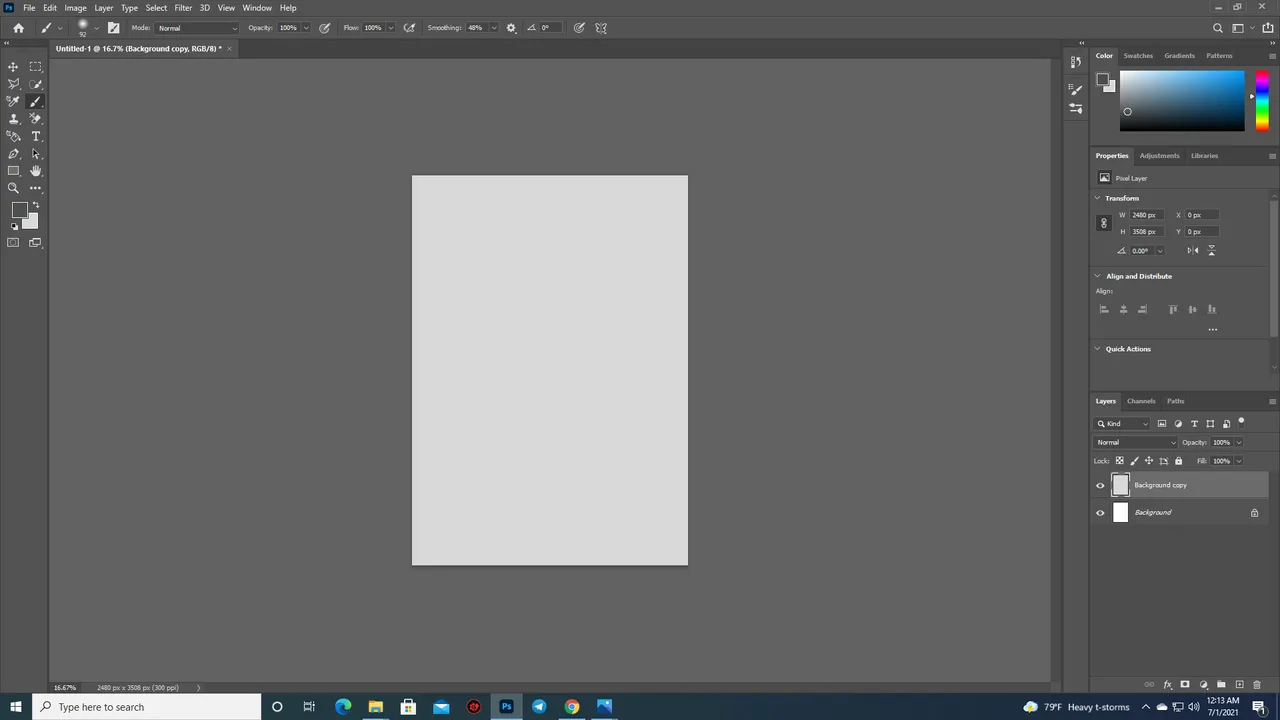Screen dimensions: 1280x720
Task: Open the Layer menu
Action: click(104, 8)
